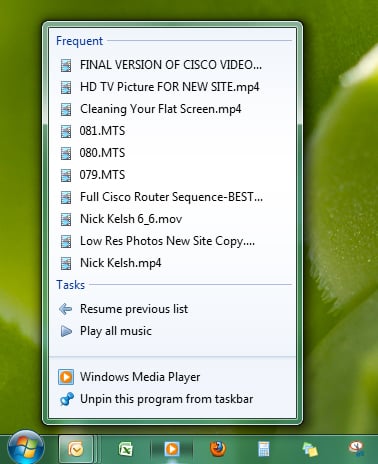Click orange play icon beside Windows Media Player
Image resolution: width=378 pixels, height=464 pixels.
[x=66, y=377]
